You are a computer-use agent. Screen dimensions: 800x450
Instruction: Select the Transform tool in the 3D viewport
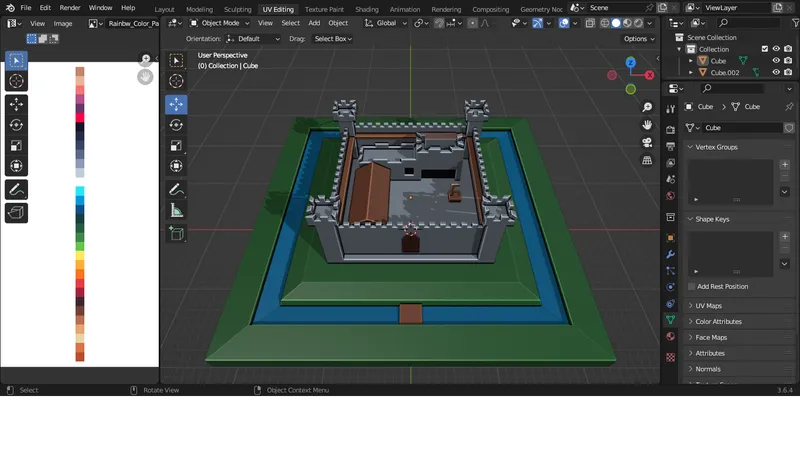pos(176,166)
